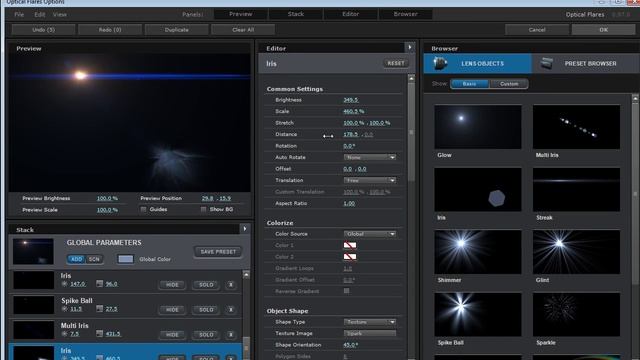Screen dimensions: 640x360
Task: Open the File menu
Action: 19,14
